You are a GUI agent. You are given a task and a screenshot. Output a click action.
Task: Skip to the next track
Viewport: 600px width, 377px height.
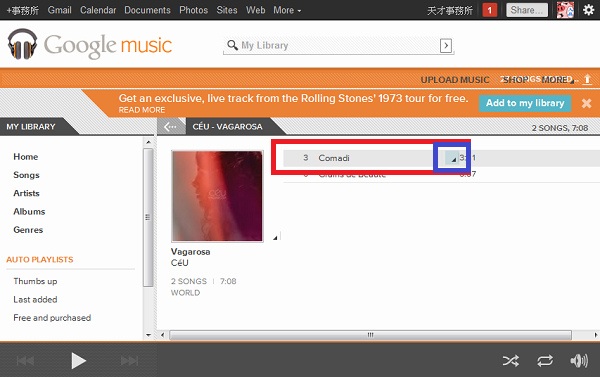[129, 361]
